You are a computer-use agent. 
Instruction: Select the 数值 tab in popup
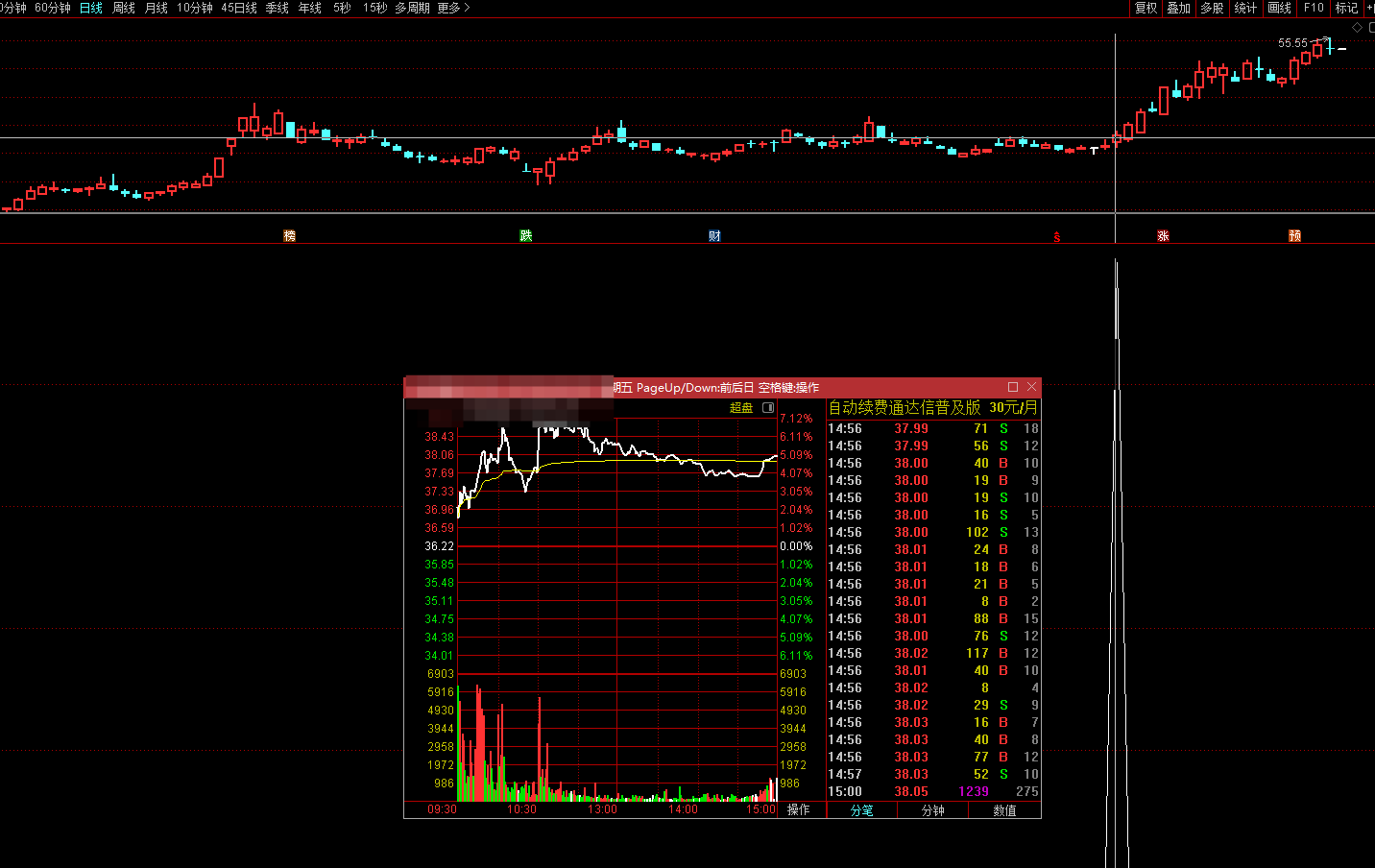(1004, 810)
